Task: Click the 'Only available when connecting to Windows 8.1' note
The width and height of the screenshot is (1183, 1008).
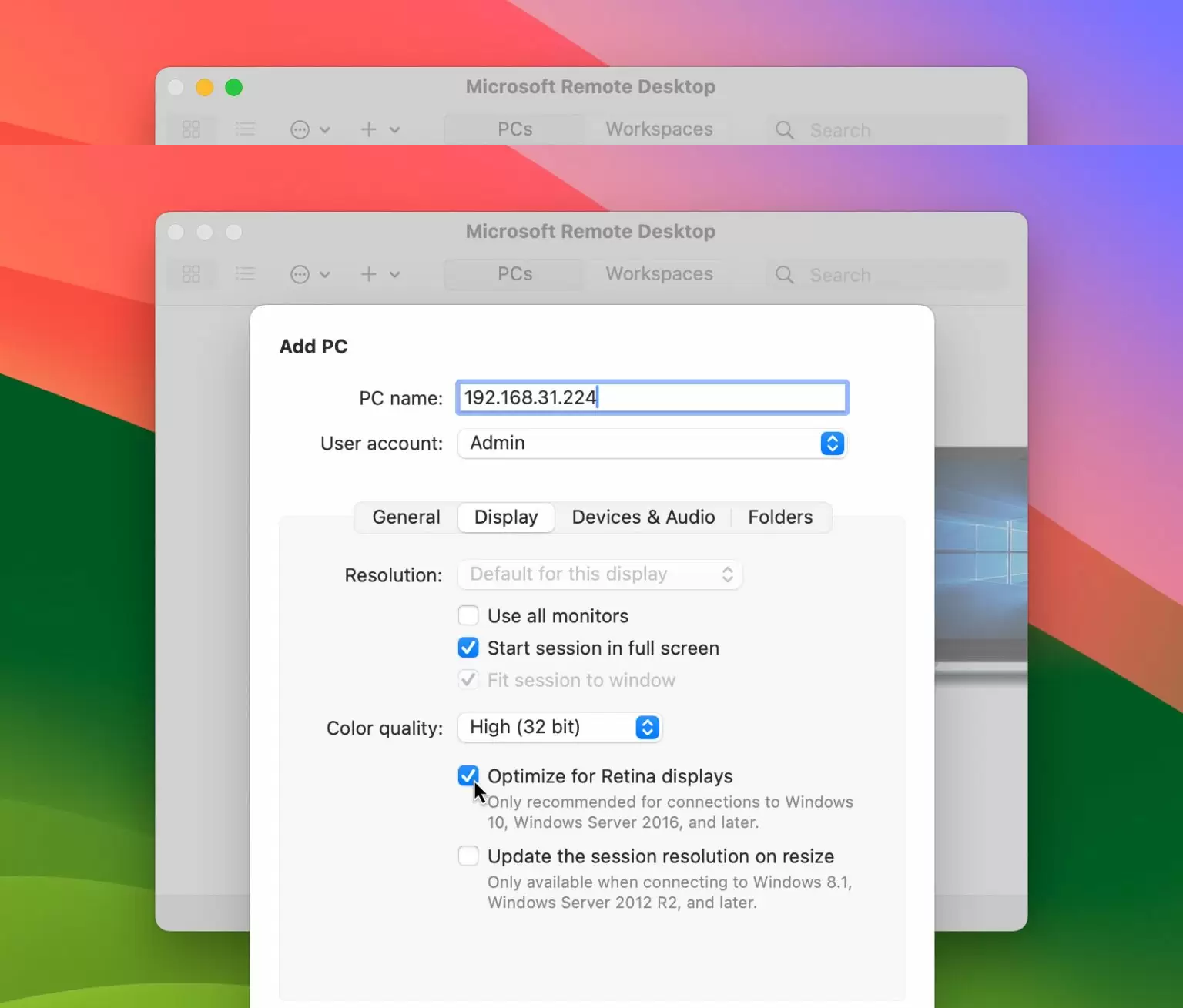Action: [669, 892]
